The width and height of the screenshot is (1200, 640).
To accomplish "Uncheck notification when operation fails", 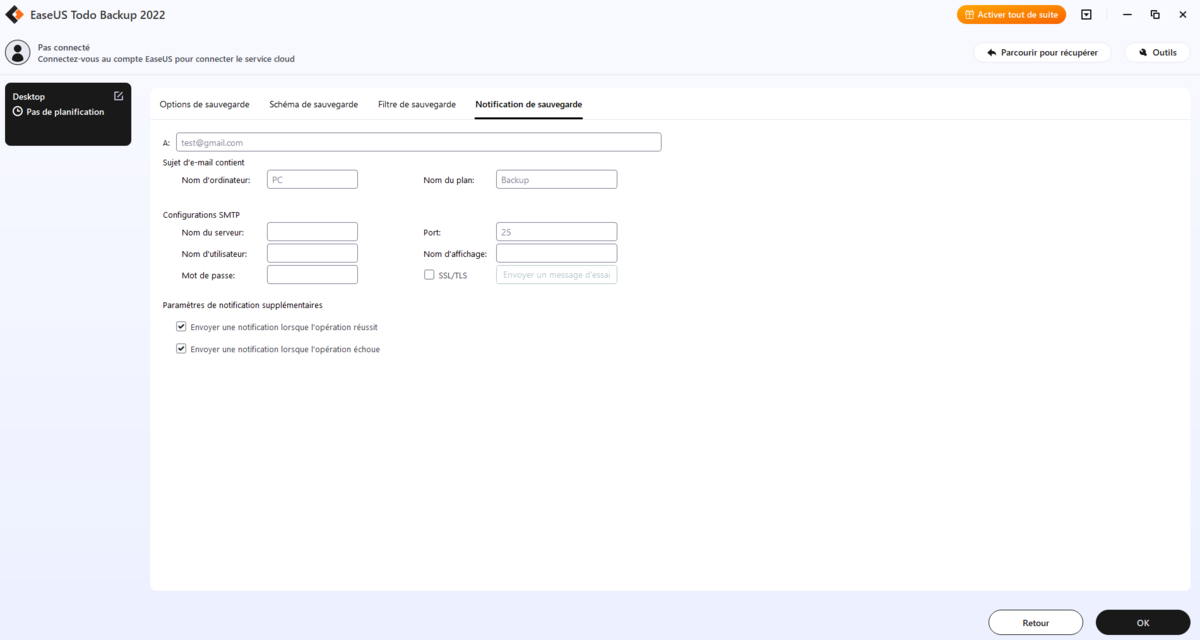I will 181,349.
